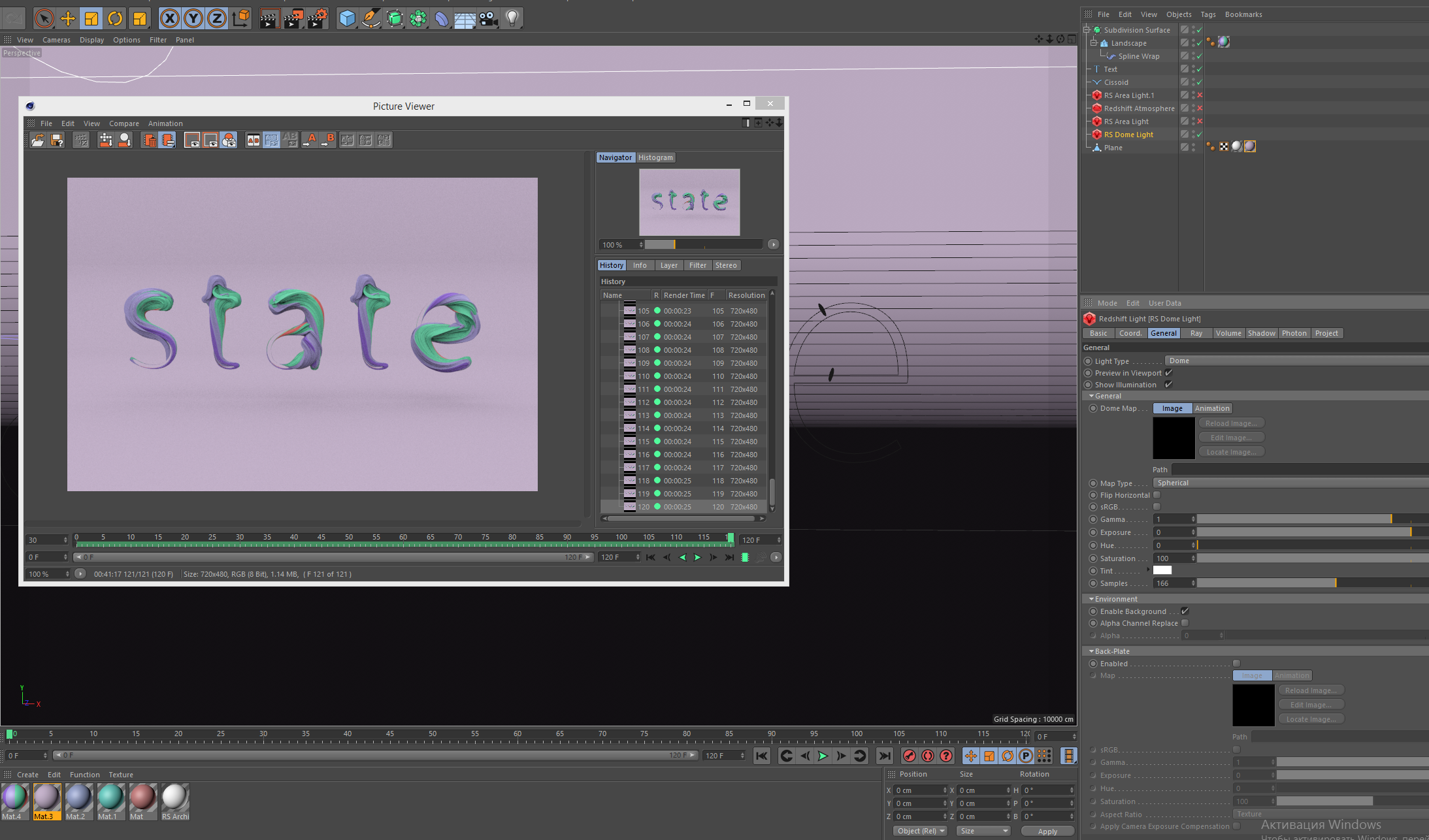Select the Animation Dome Map button
The height and width of the screenshot is (840, 1429).
tap(1212, 408)
